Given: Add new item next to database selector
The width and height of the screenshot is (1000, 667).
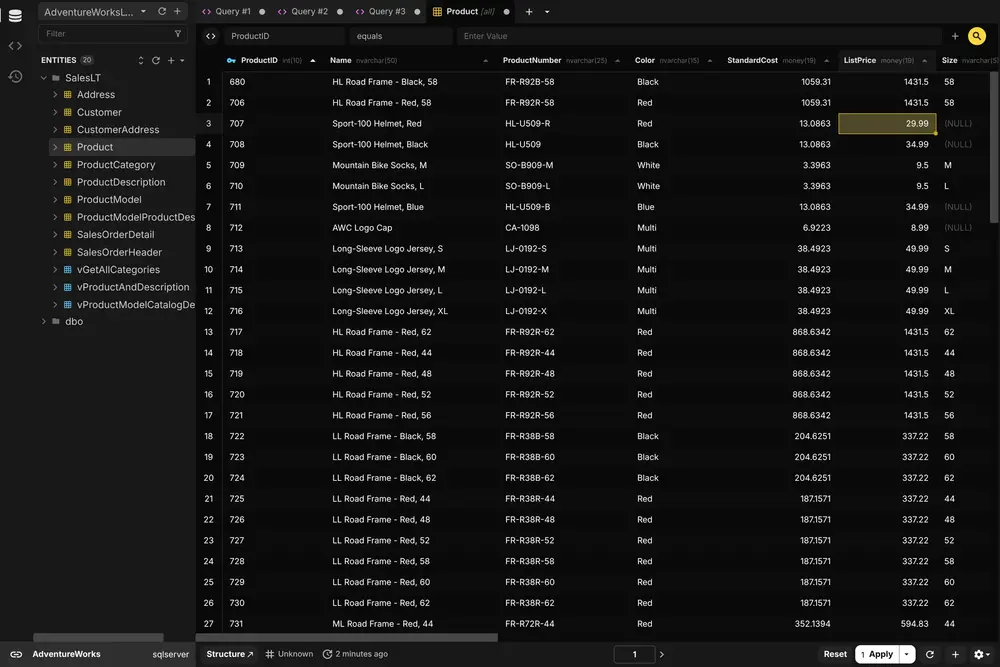Looking at the screenshot, I should [177, 11].
